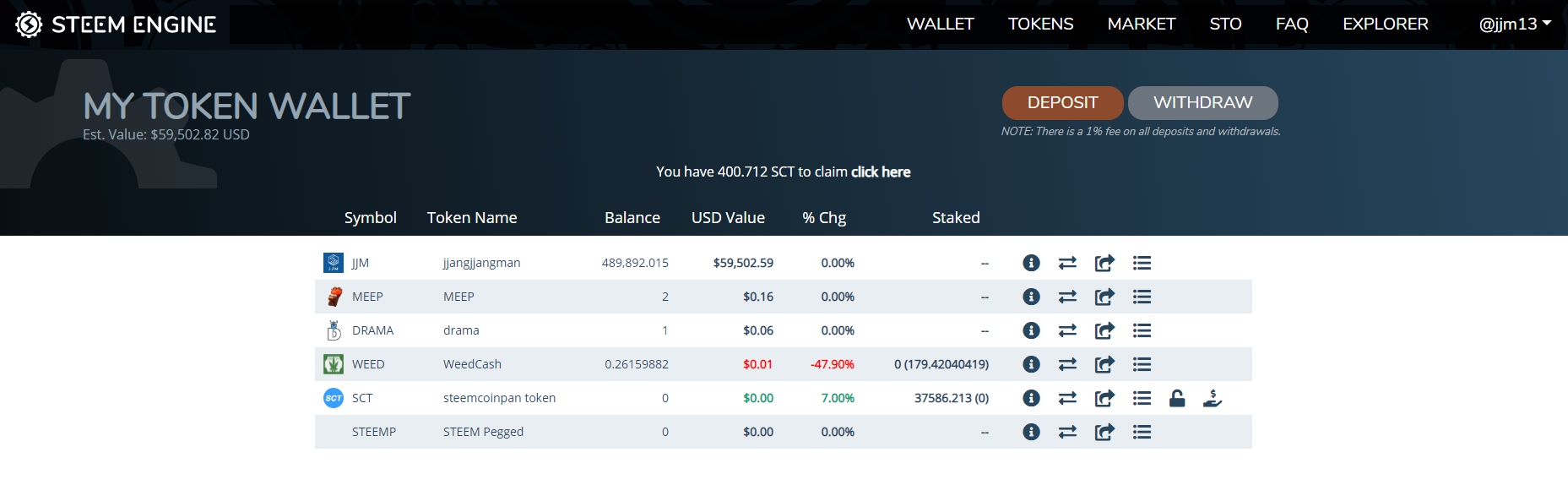Click the trade arrows icon for STEEMP
This screenshot has width=1568, height=496.
[x=1067, y=432]
